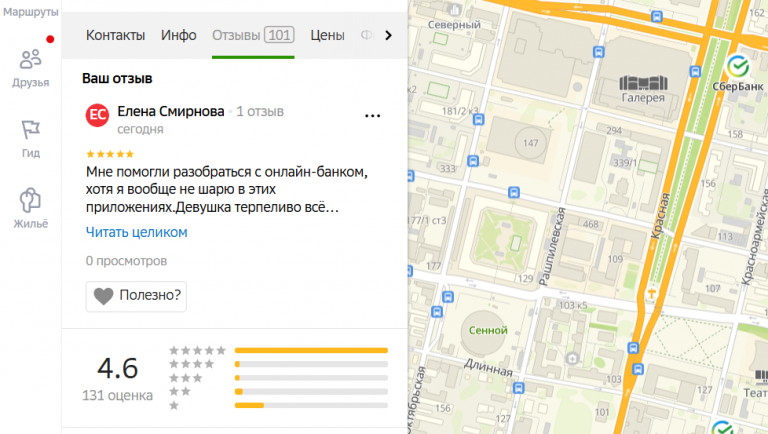Expand tabs with the right chevron arrow

[388, 35]
